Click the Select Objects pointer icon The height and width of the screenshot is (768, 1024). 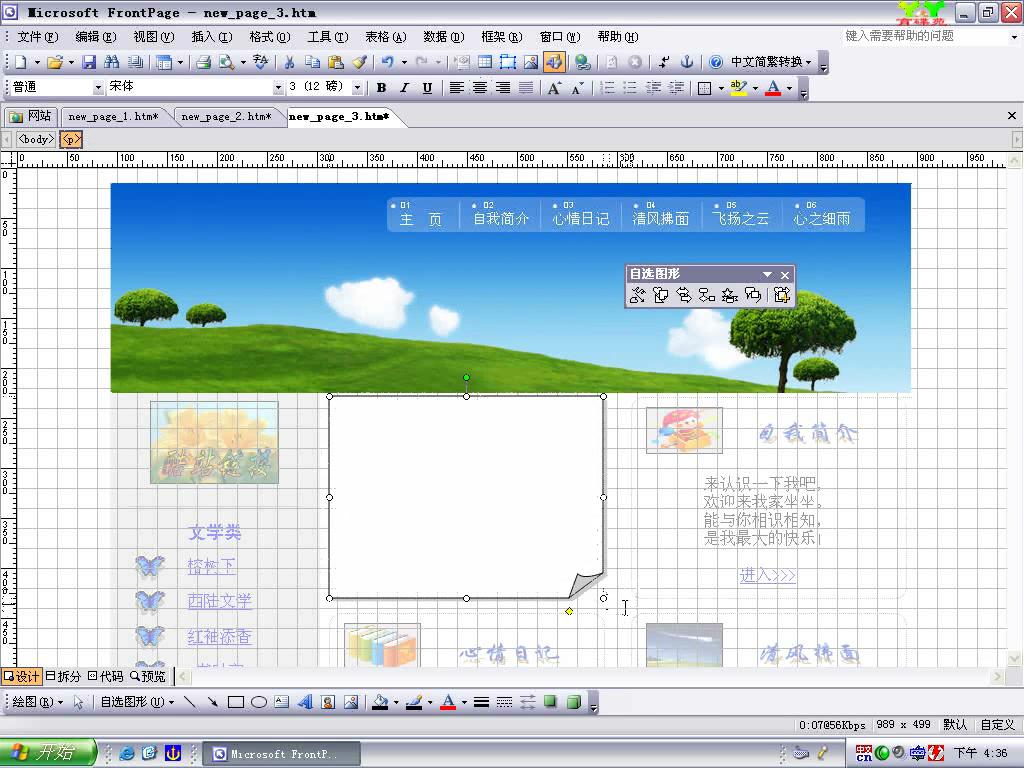(x=78, y=702)
